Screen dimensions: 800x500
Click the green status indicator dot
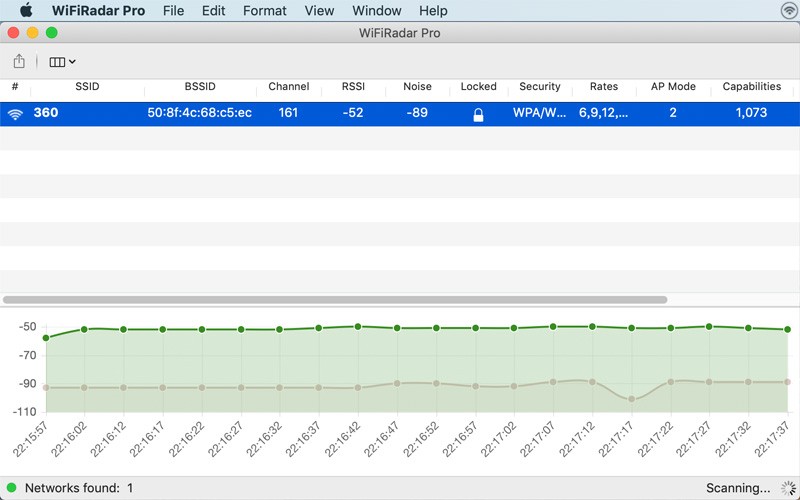coord(11,488)
